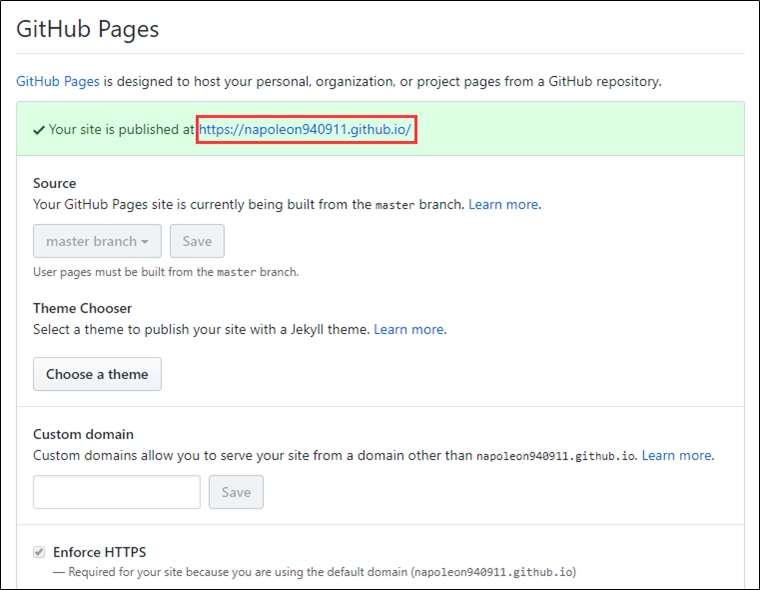Viewport: 760px width, 590px height.
Task: Open the published site napoleon940911.github.io link
Action: [x=305, y=129]
